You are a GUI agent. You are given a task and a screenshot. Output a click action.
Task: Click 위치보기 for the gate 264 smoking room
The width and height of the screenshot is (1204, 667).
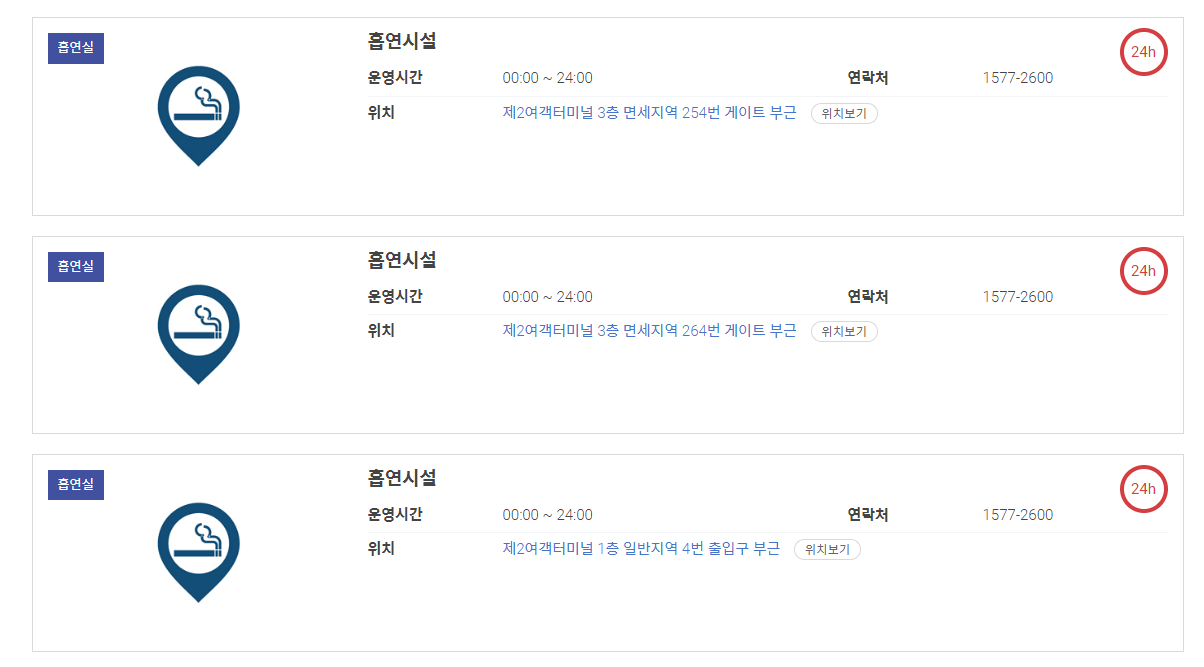coord(843,331)
